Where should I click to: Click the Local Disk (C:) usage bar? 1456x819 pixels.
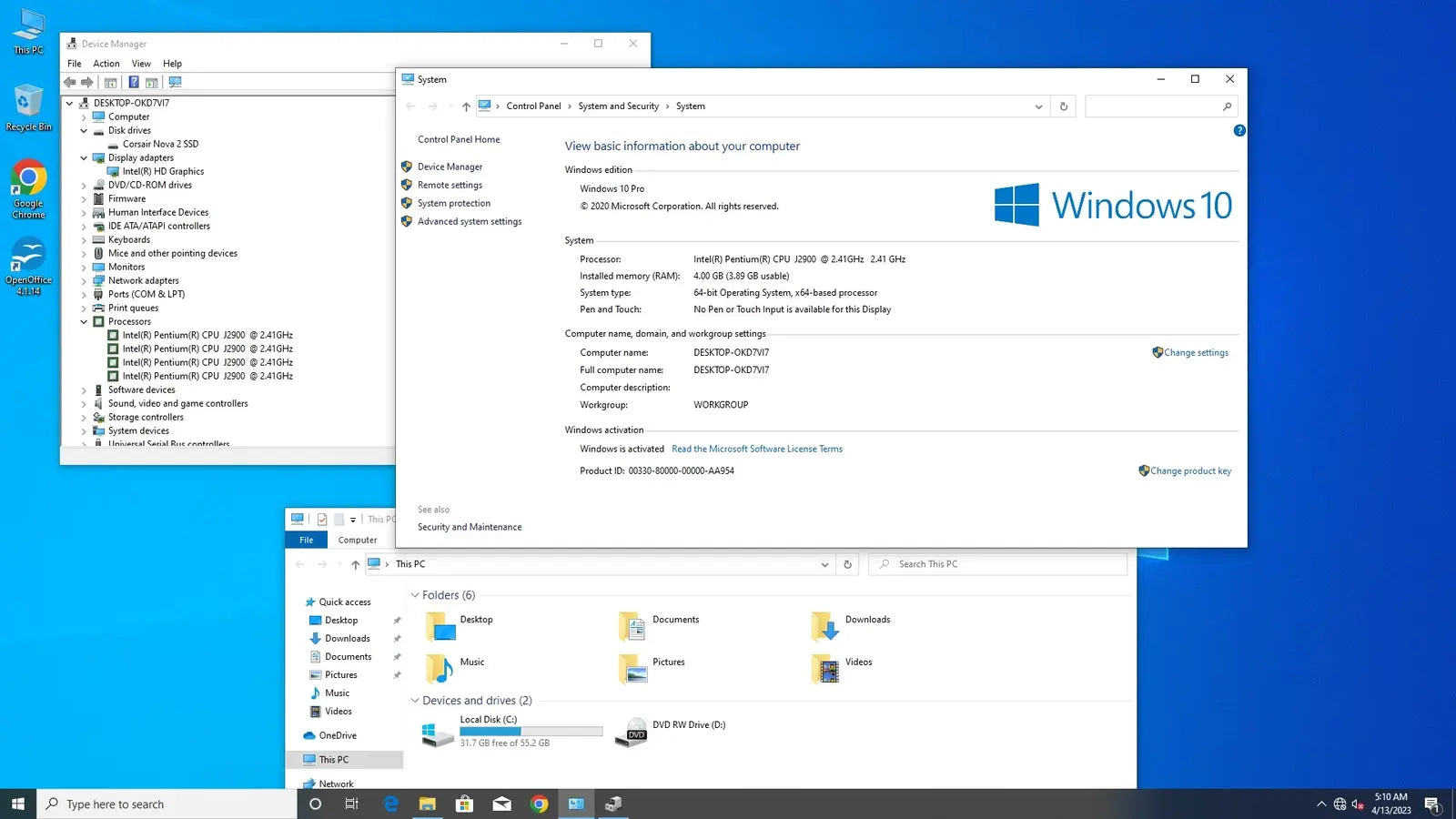(531, 731)
